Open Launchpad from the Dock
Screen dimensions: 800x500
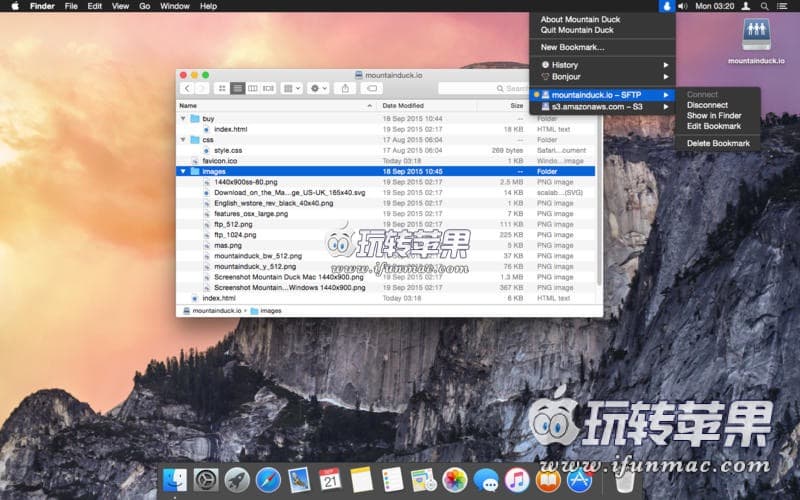click(237, 480)
